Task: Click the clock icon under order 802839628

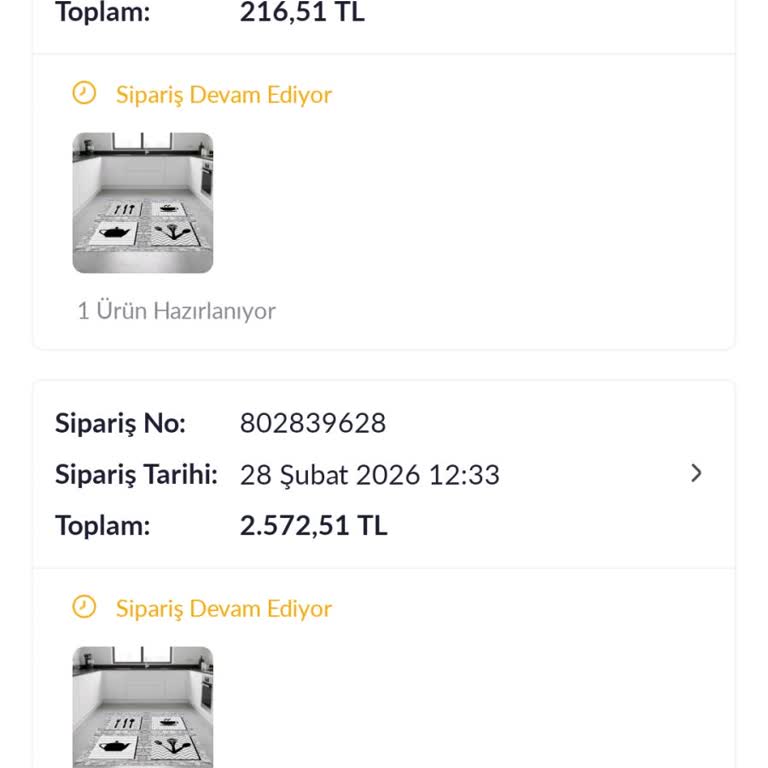Action: tap(85, 607)
